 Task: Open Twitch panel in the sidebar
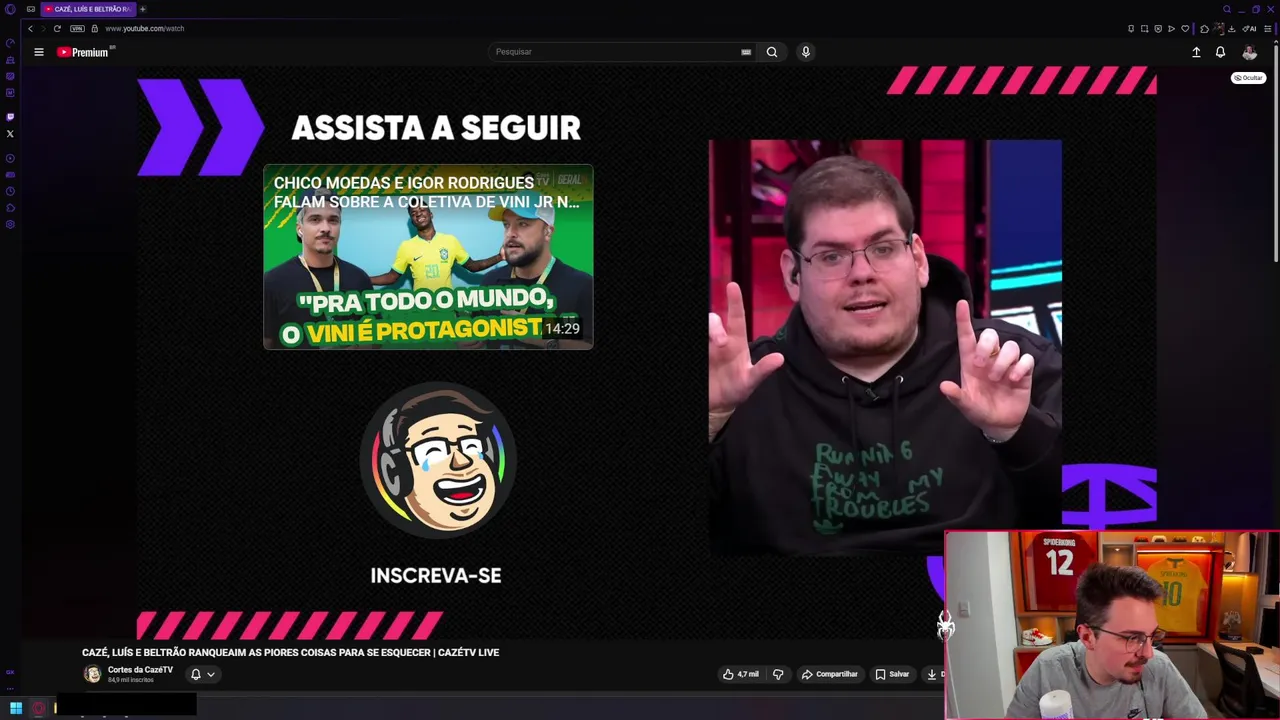pos(10,117)
